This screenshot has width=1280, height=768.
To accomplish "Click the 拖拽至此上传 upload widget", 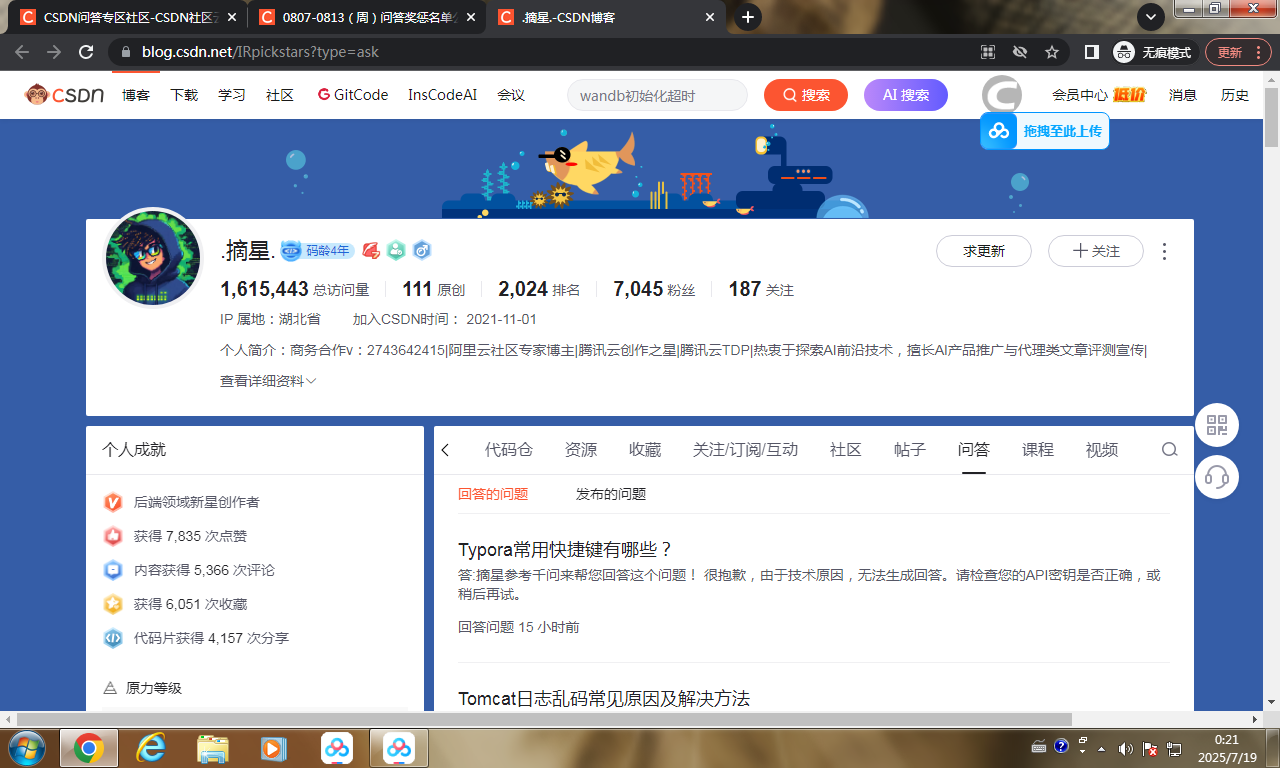I will [x=1044, y=131].
